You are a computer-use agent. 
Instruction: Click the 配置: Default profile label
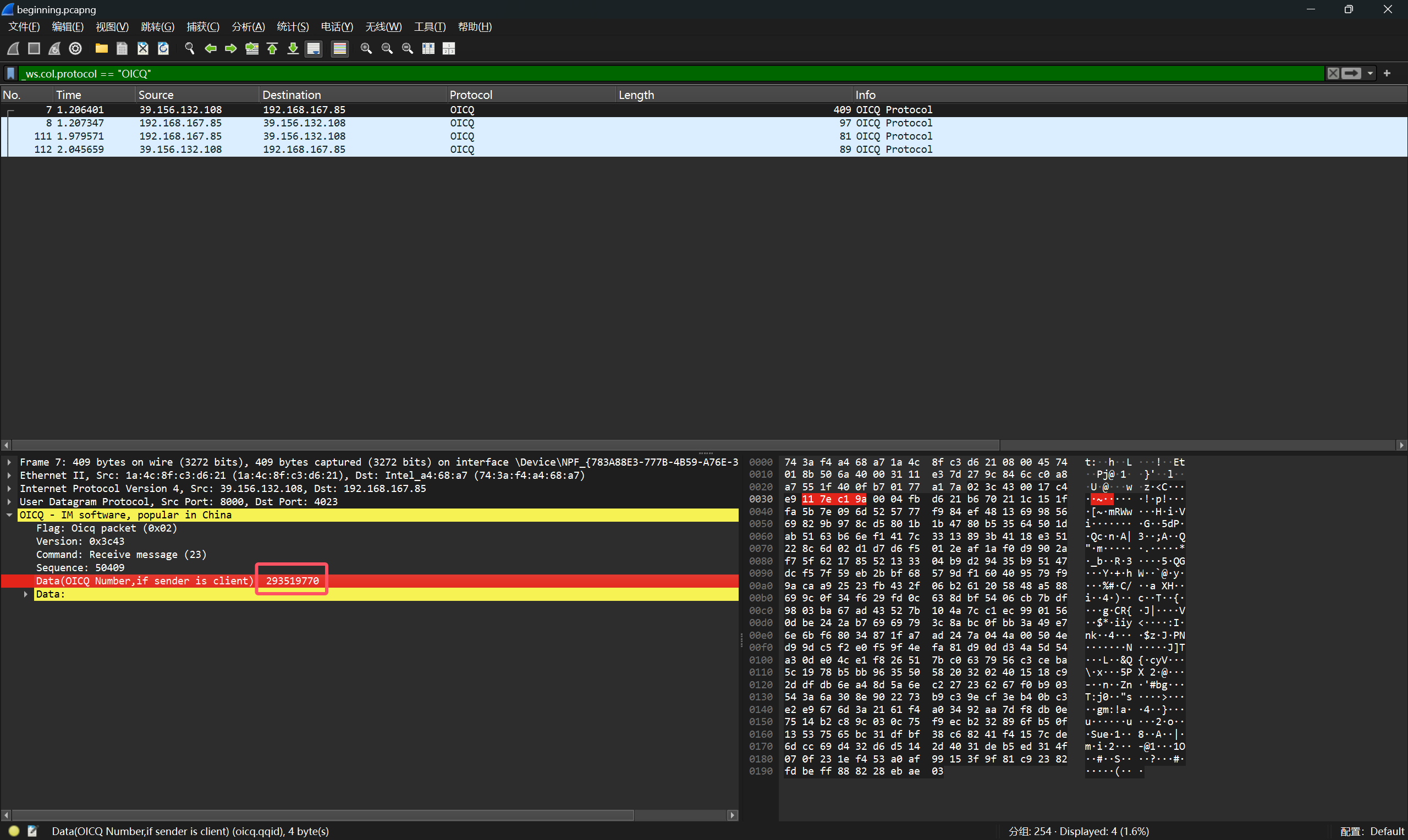tap(1372, 832)
